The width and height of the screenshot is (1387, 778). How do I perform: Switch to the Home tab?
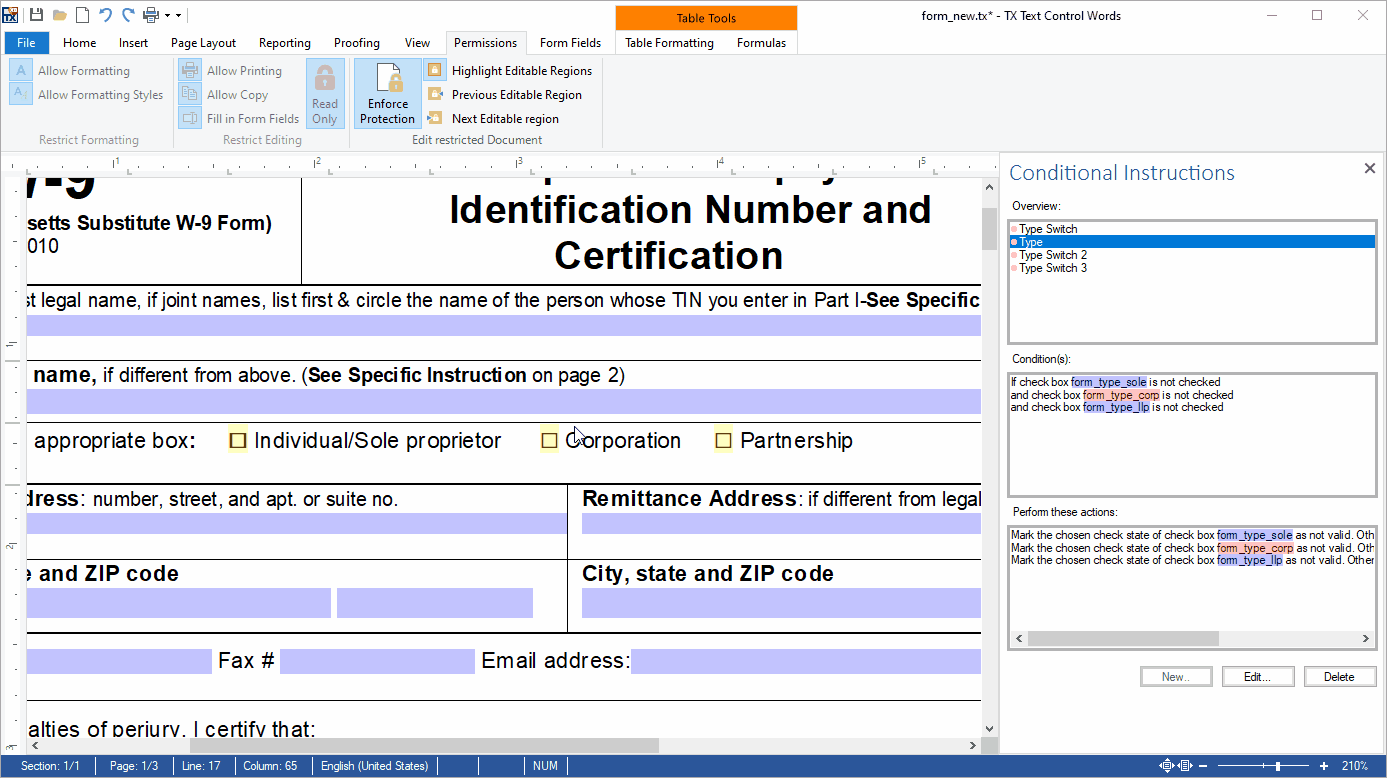80,43
